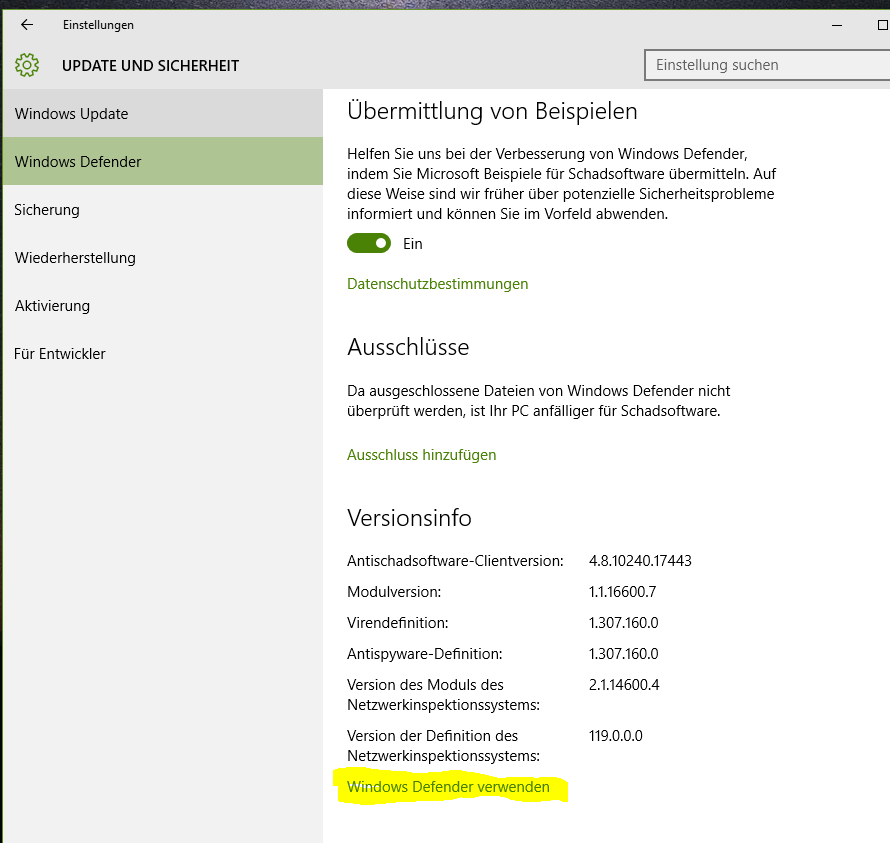890x843 pixels.
Task: Open Wiederherstellung settings page
Action: click(163, 258)
